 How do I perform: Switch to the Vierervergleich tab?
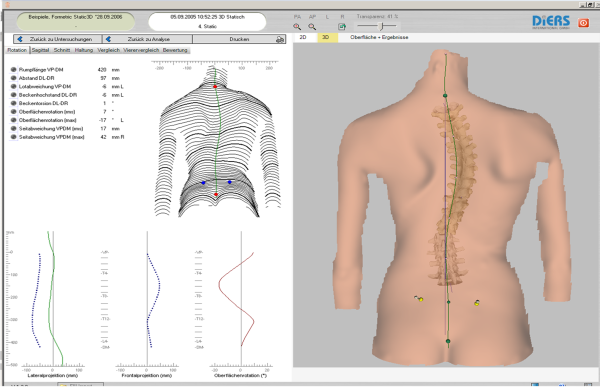click(x=141, y=50)
